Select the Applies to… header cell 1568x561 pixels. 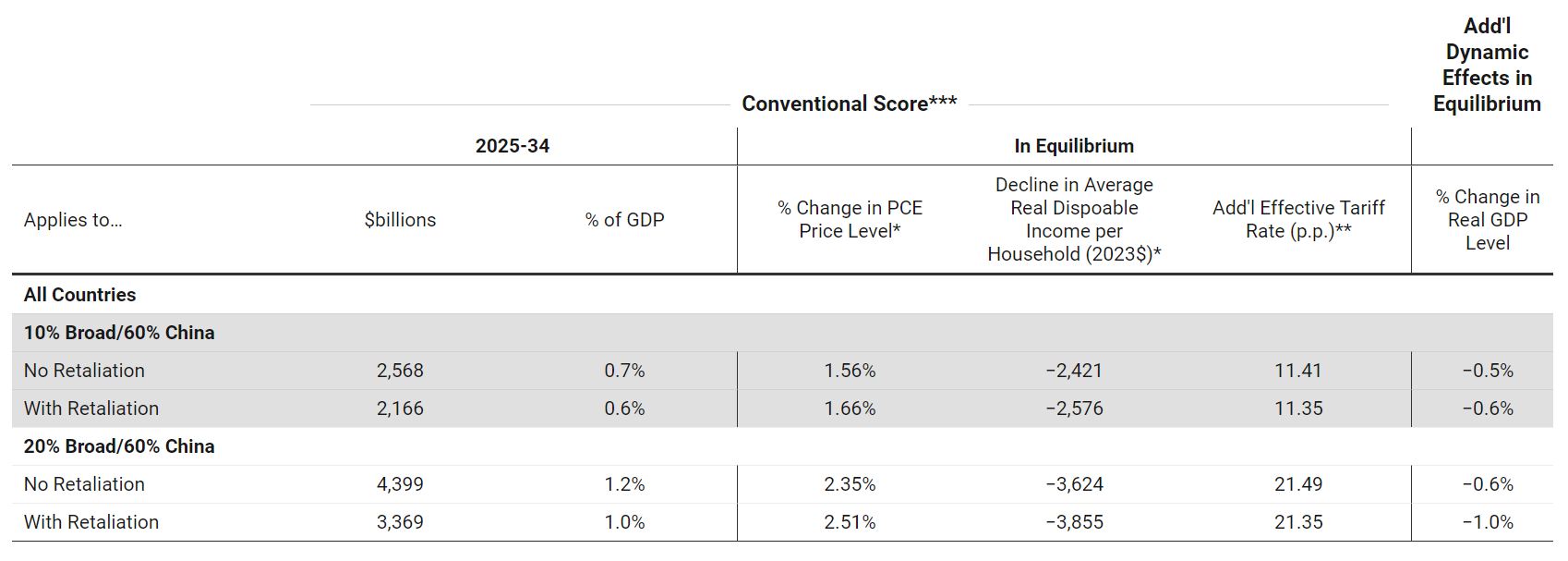(x=73, y=220)
